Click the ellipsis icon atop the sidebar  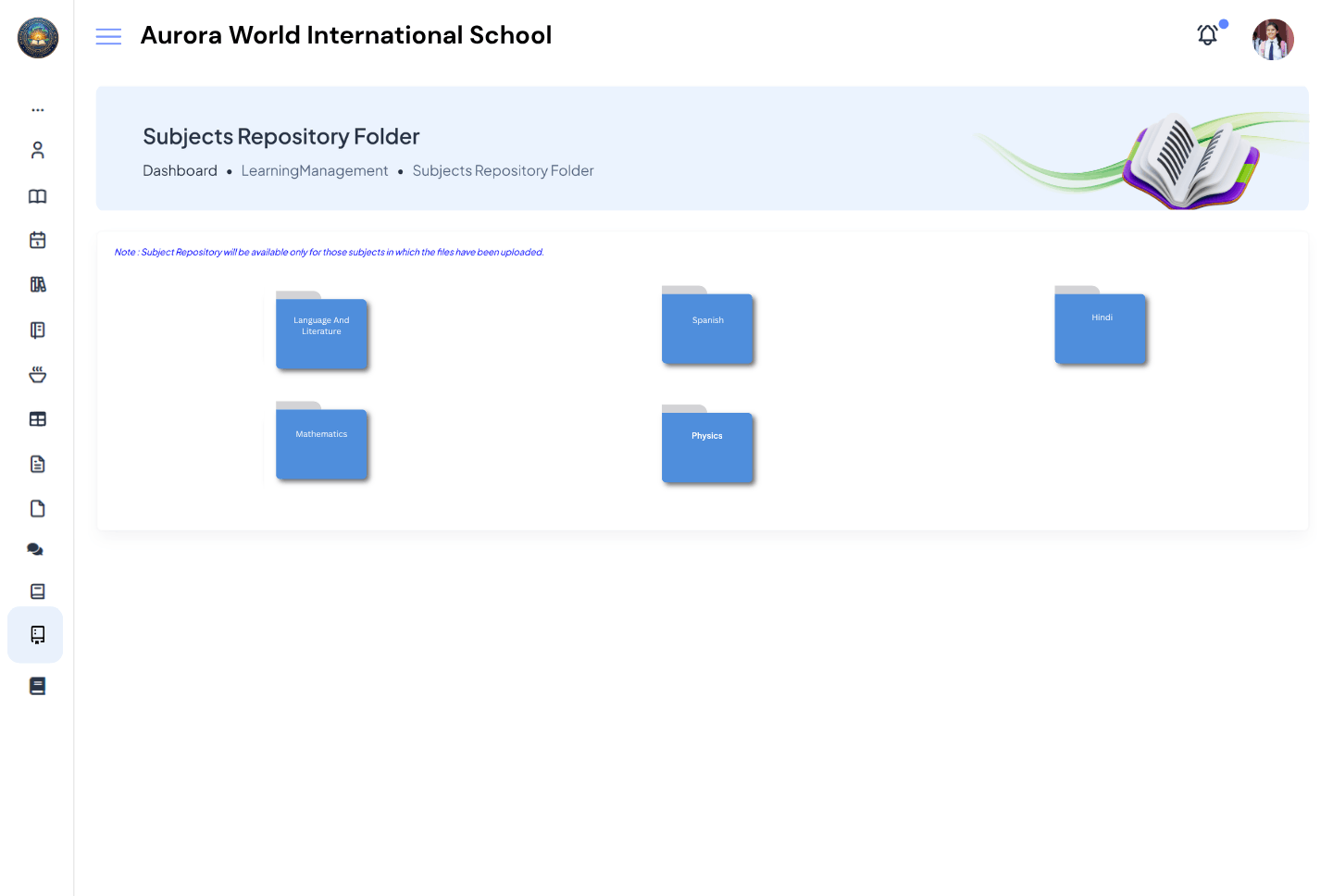tap(37, 109)
